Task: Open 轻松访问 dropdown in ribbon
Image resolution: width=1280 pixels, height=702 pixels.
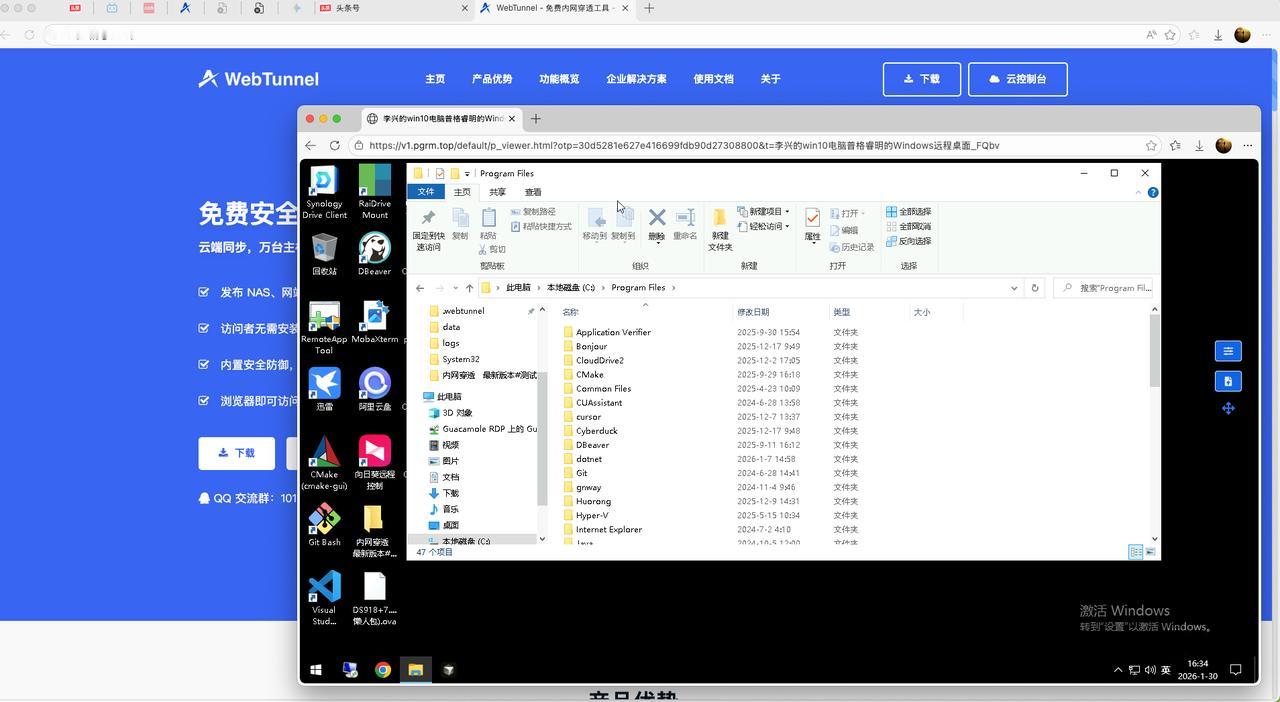Action: 764,227
